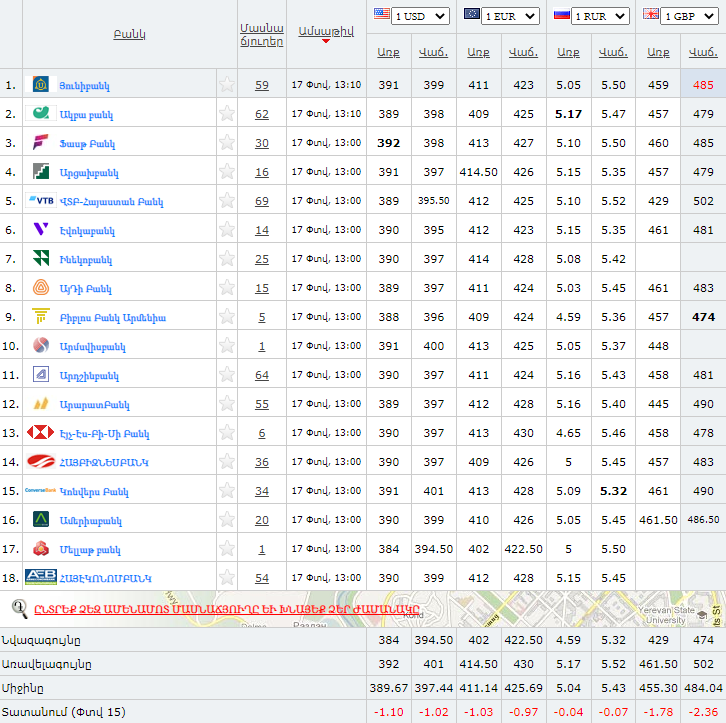Screen dimensions: 726x723
Task: Open branch count 54 link in row 18
Action: click(262, 578)
